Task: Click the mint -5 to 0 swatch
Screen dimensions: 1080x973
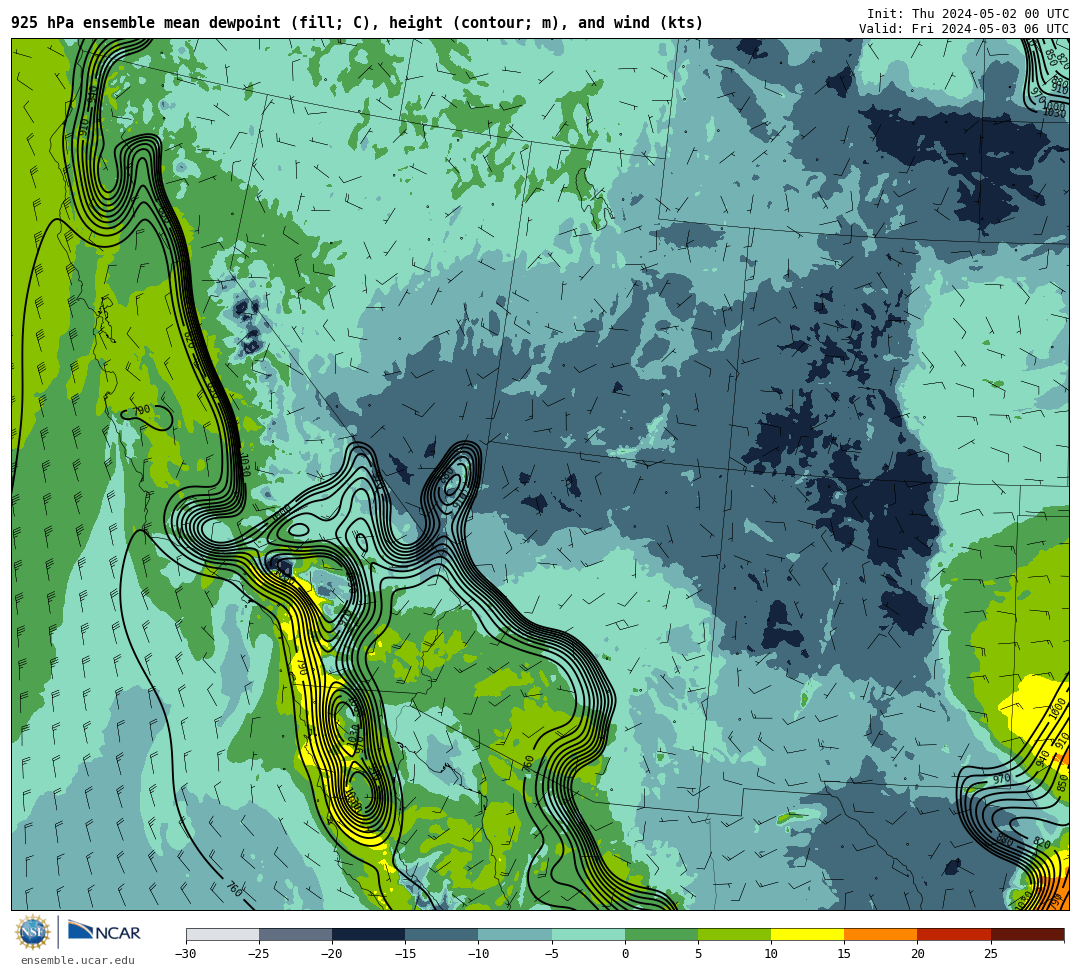Action: (x=588, y=934)
